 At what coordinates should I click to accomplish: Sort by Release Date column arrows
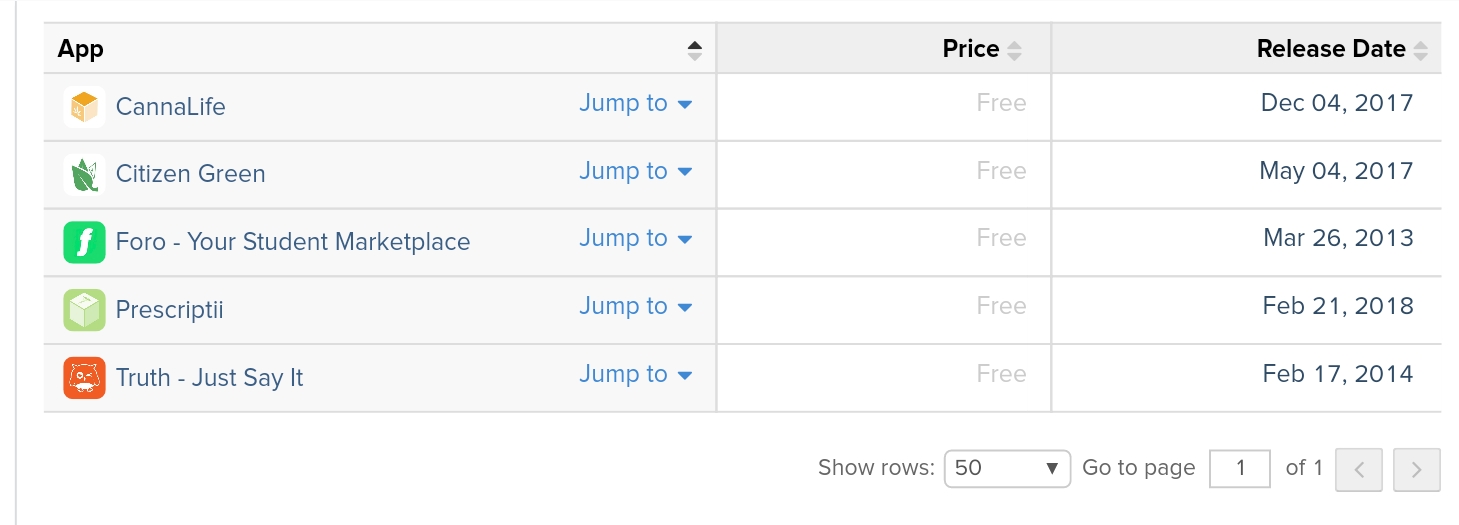pyautogui.click(x=1421, y=50)
